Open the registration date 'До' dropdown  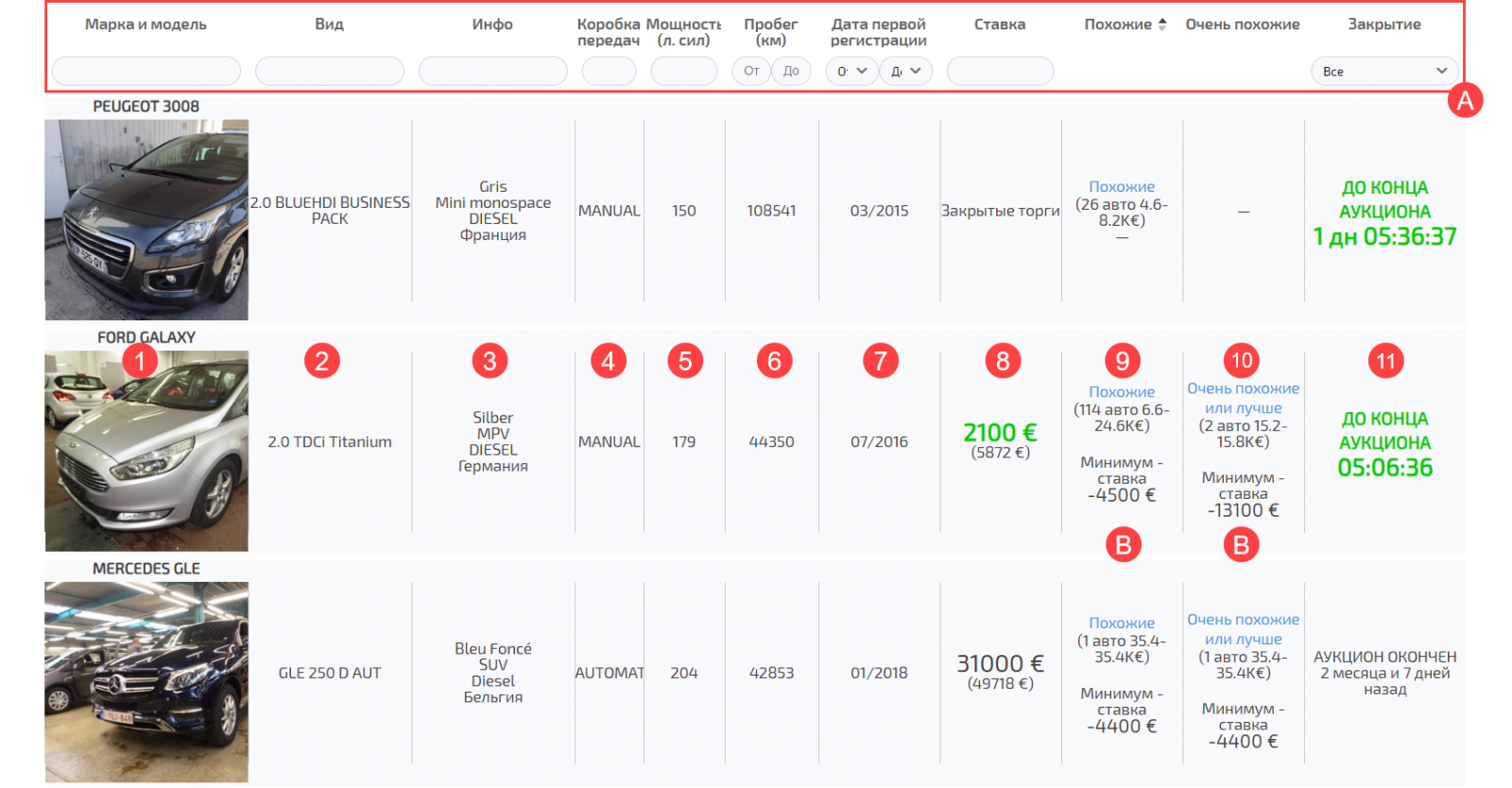pyautogui.click(x=905, y=71)
